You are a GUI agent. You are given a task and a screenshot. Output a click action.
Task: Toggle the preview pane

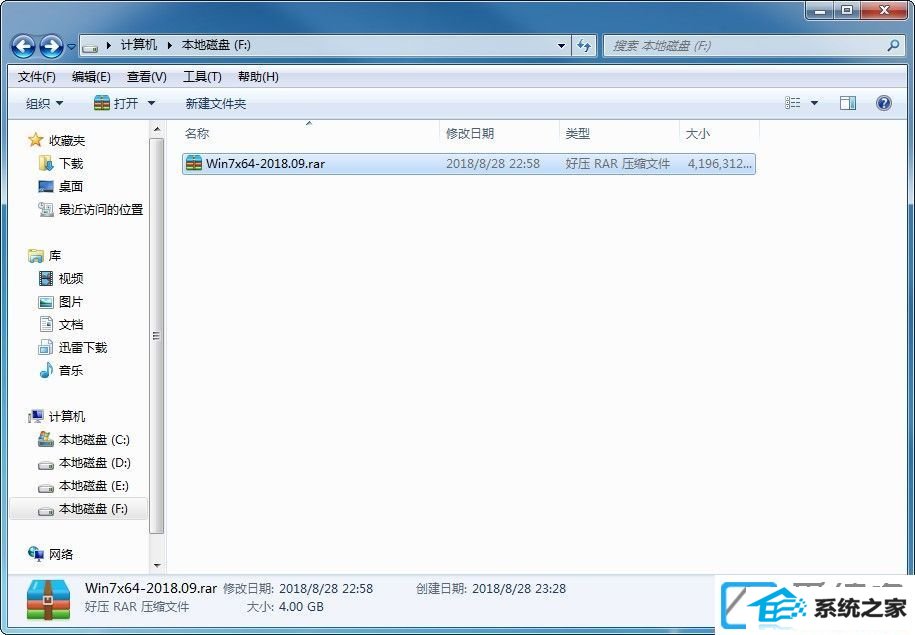click(848, 103)
